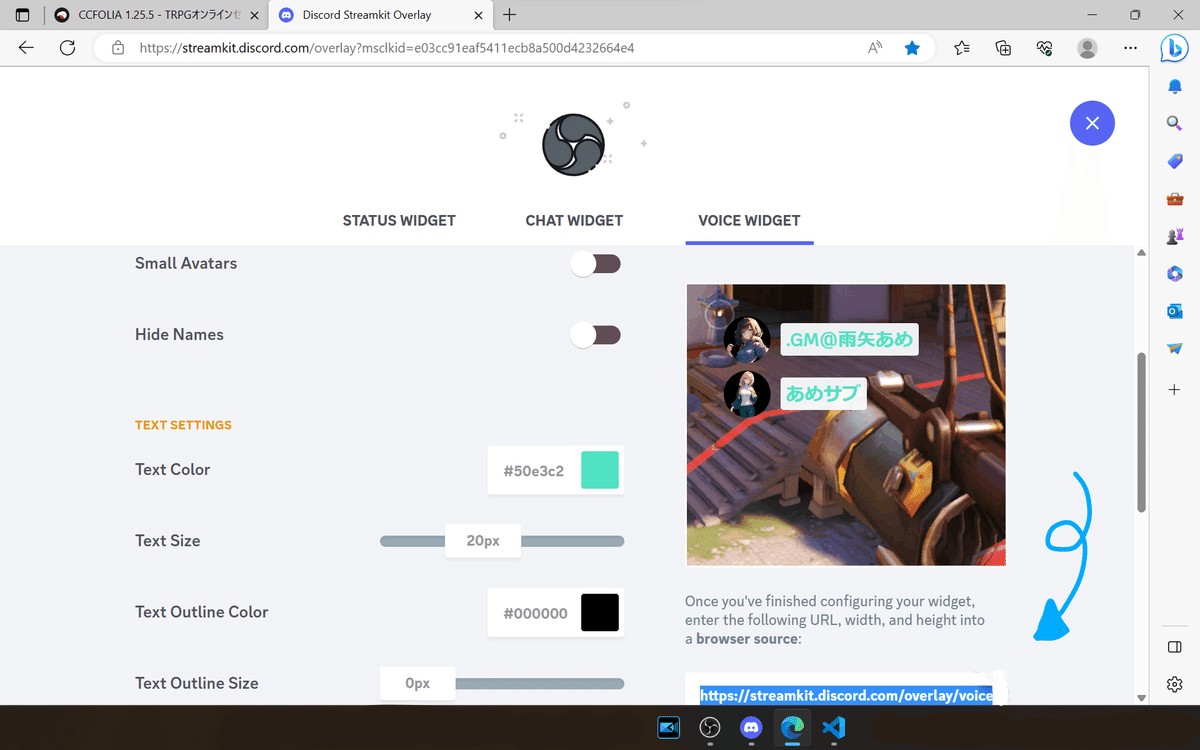Click the browser address bar URL
Viewport: 1200px width, 750px height.
[387, 48]
